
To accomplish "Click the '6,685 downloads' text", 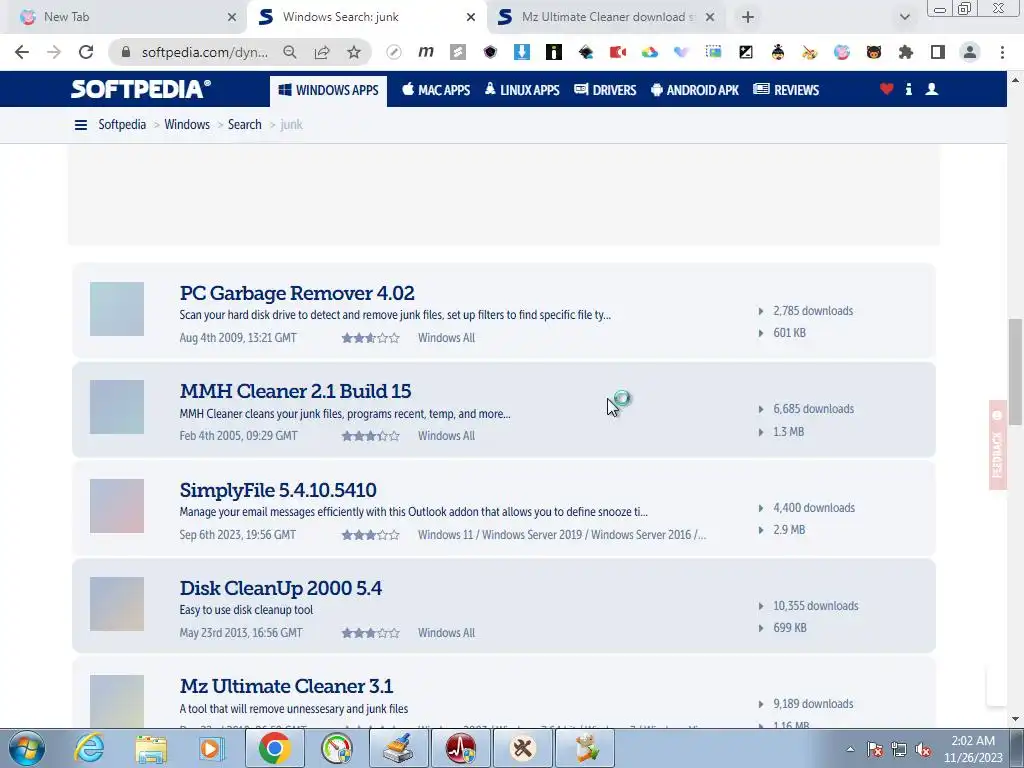I will click(813, 409).
